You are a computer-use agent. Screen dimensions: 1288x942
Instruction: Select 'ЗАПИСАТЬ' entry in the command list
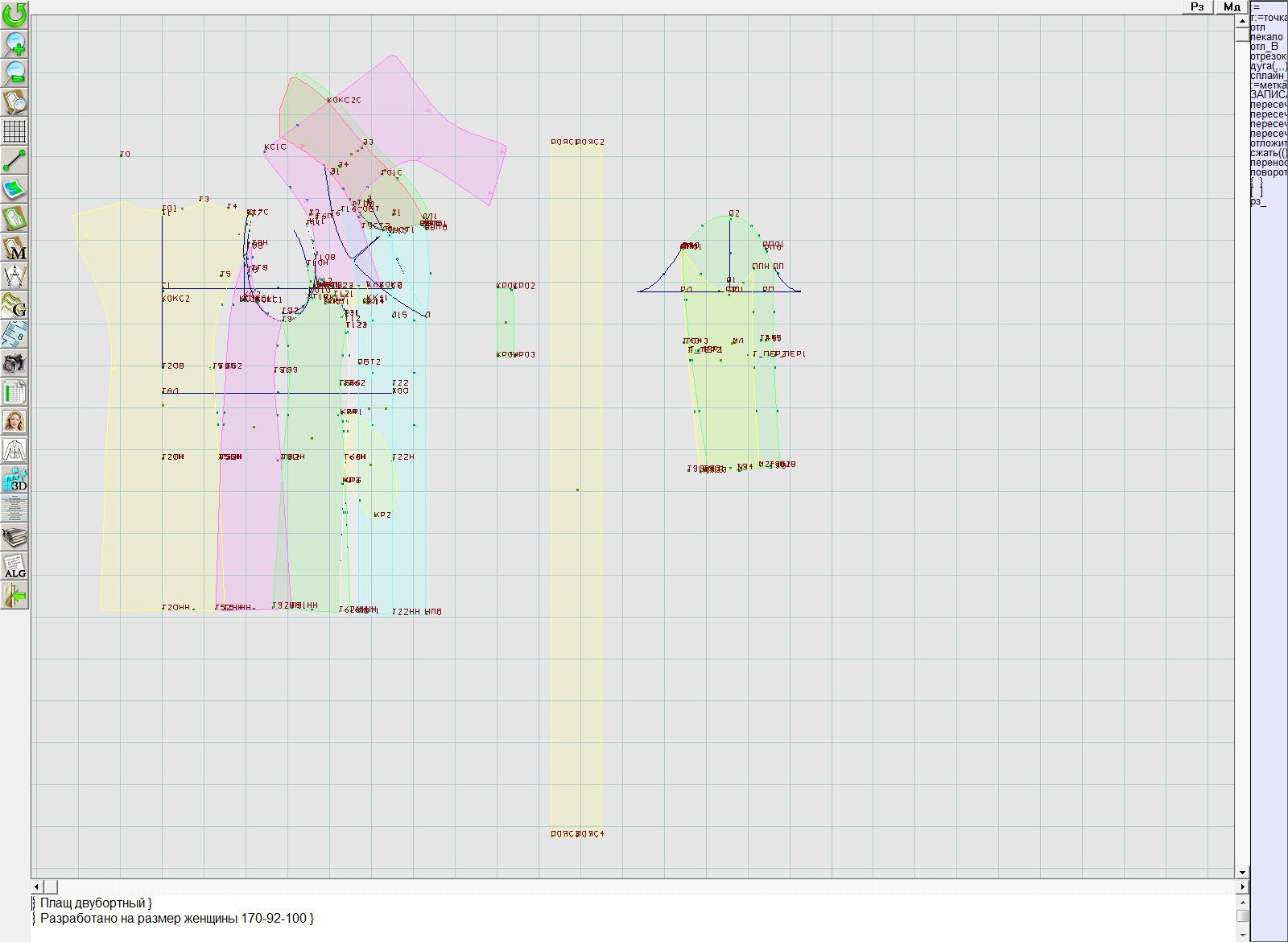[1269, 95]
